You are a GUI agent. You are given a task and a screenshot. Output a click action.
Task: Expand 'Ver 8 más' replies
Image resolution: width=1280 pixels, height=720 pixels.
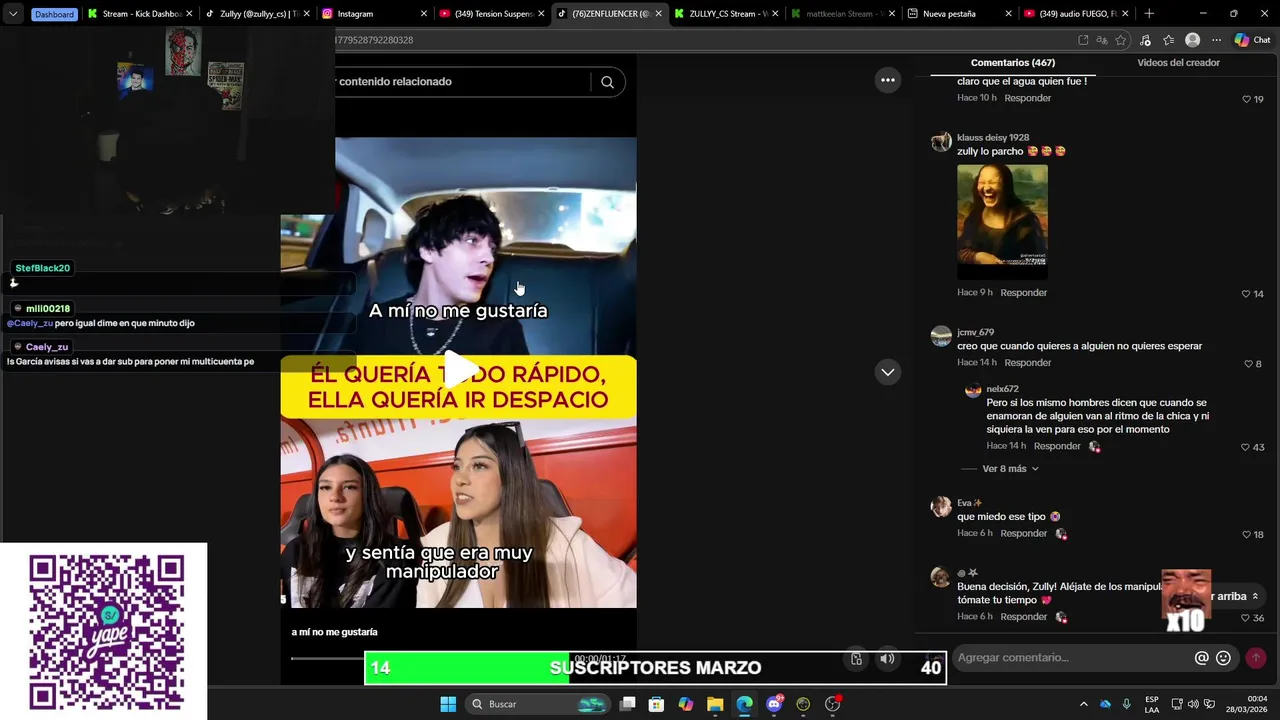coord(1010,469)
